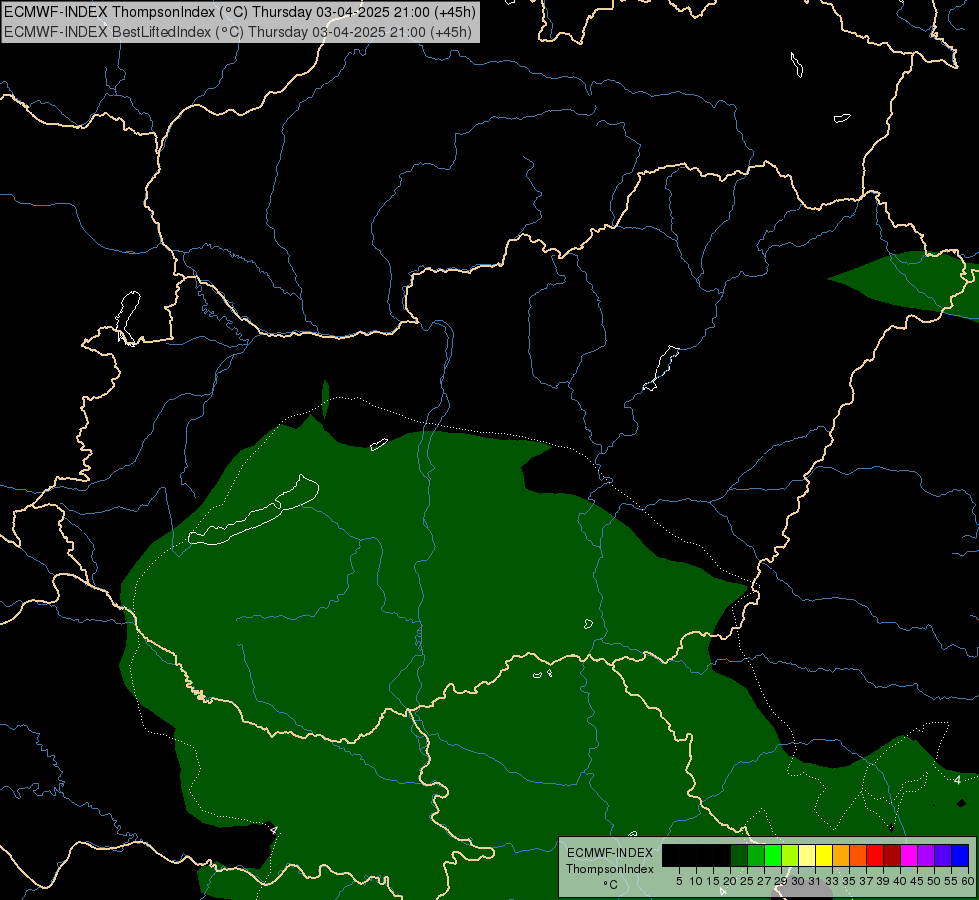Click the legend tick value "31"
Screen dimensions: 979x900
pyautogui.click(x=815, y=881)
